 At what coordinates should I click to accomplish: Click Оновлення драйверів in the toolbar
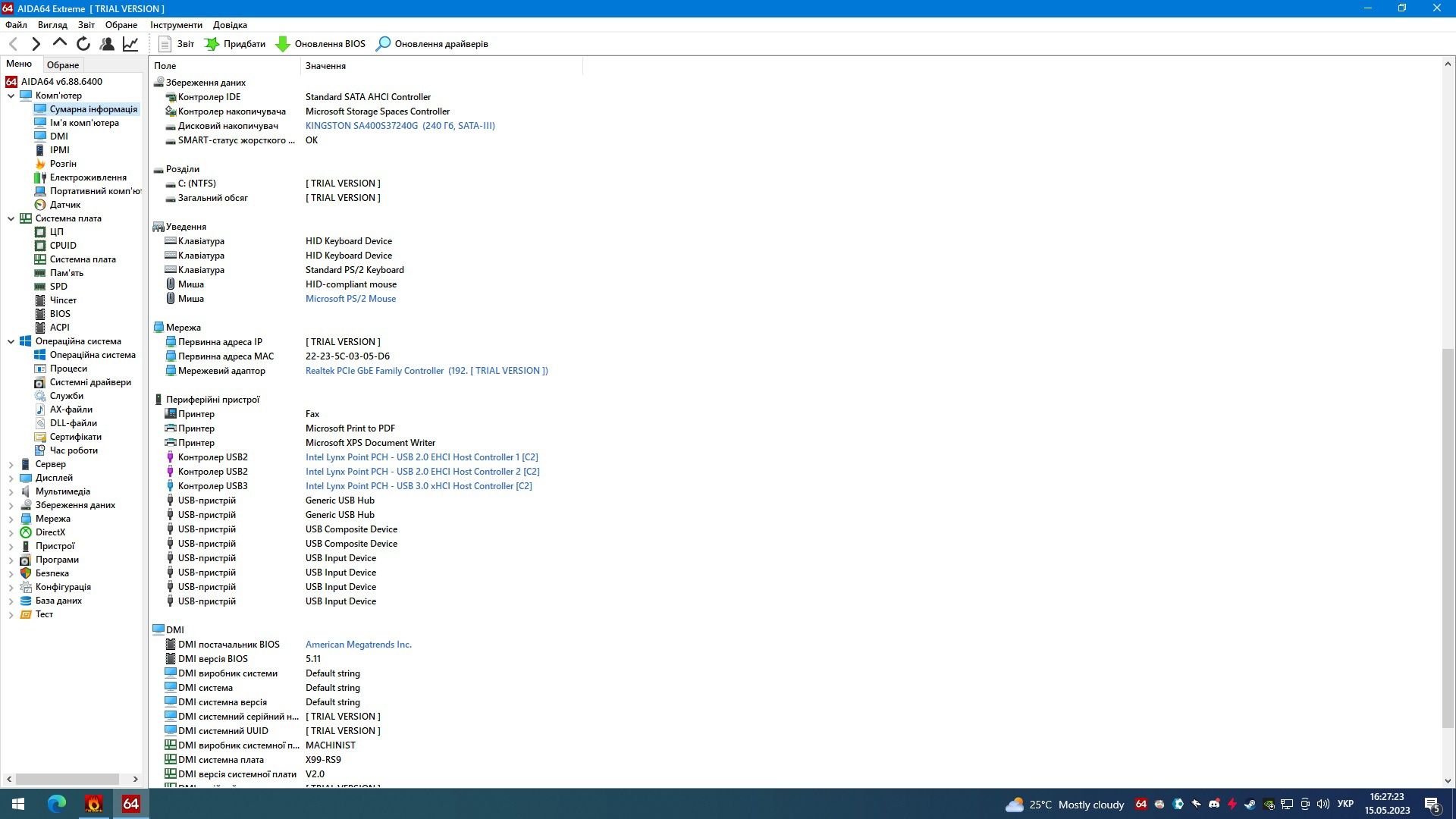pyautogui.click(x=431, y=44)
